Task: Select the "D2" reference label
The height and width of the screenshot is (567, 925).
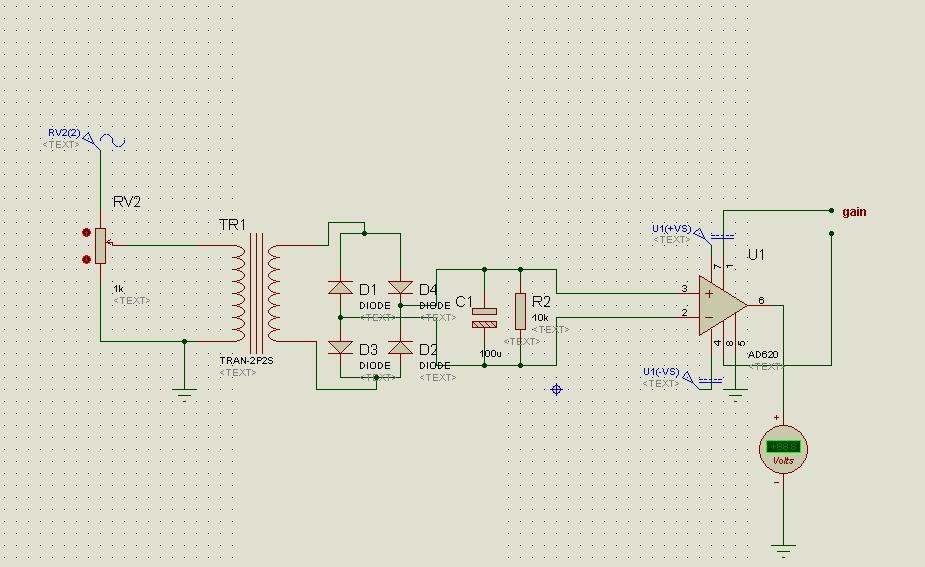Action: (428, 350)
